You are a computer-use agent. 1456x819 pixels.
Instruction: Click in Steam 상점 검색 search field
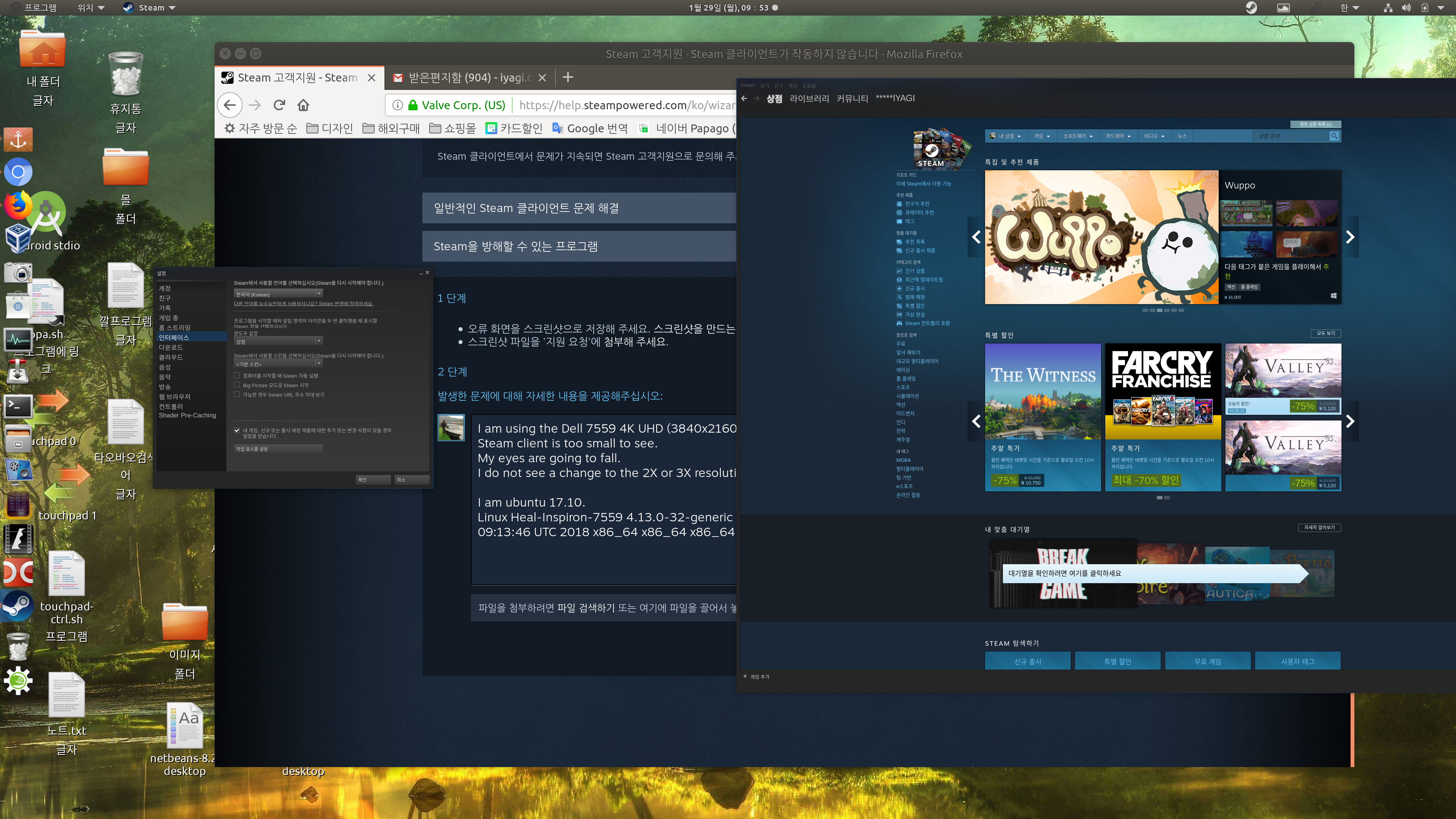1291,136
